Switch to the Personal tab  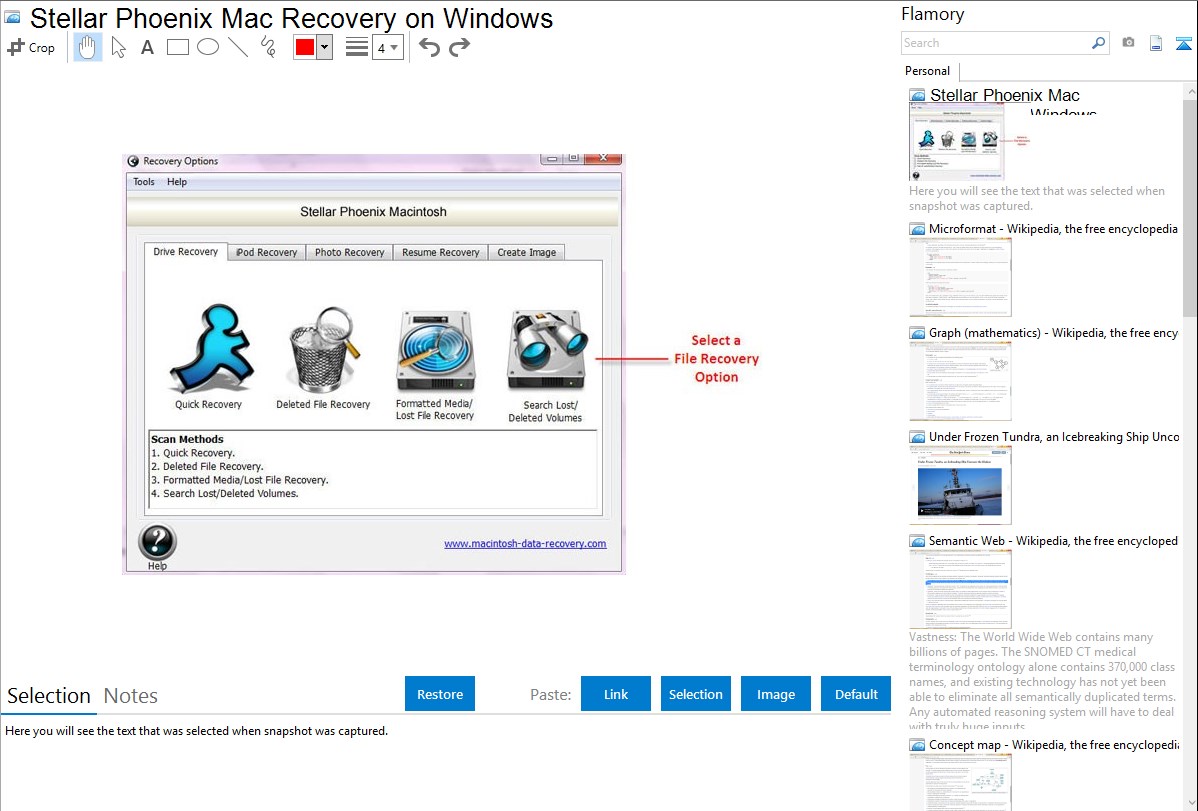[x=928, y=71]
